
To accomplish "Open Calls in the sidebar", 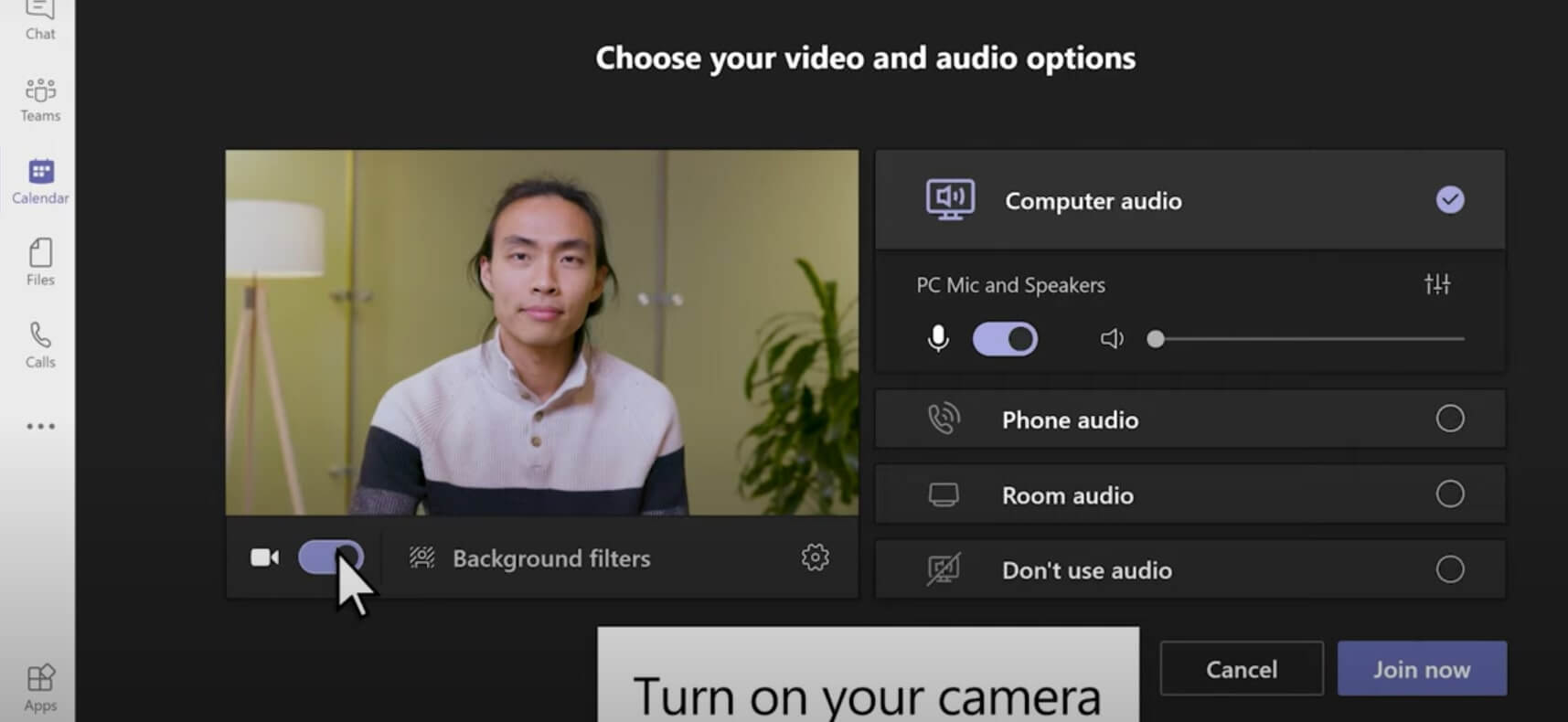I will click(40, 345).
